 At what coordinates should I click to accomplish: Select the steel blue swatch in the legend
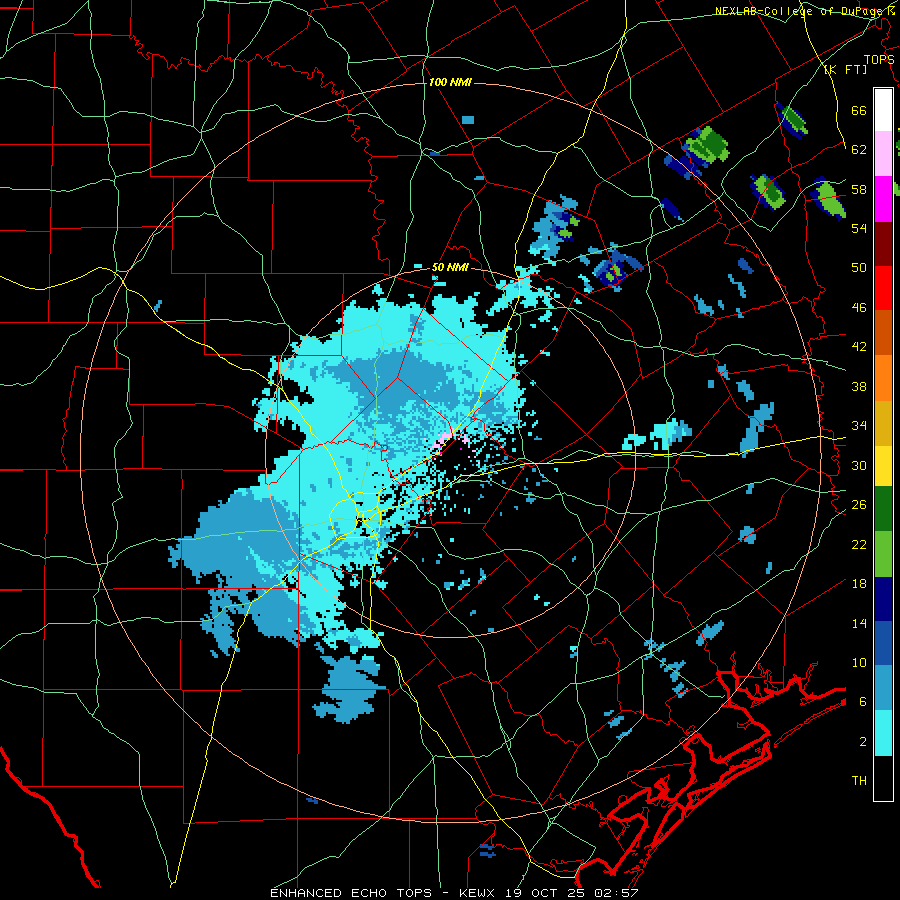click(883, 688)
